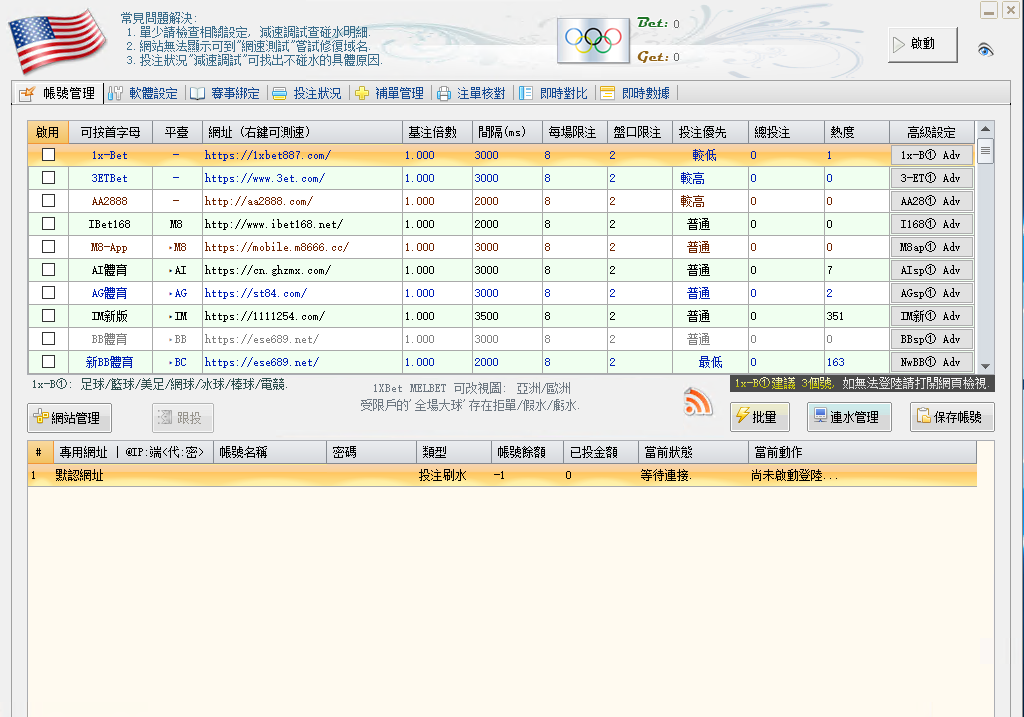Switch to the 軟體設定 tab
This screenshot has width=1024, height=717.
pos(144,93)
